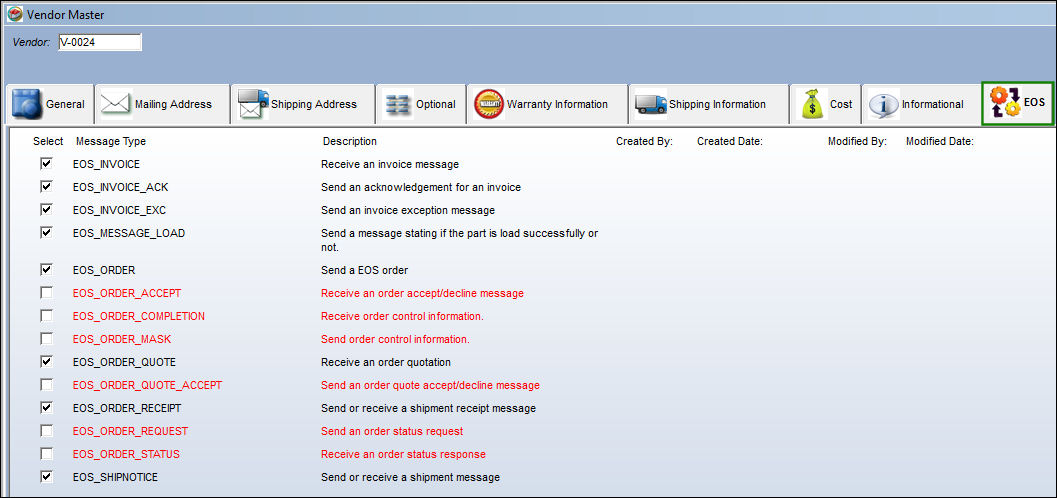Select the EOS_INVOICE message type text
The image size is (1057, 498).
coord(107,164)
